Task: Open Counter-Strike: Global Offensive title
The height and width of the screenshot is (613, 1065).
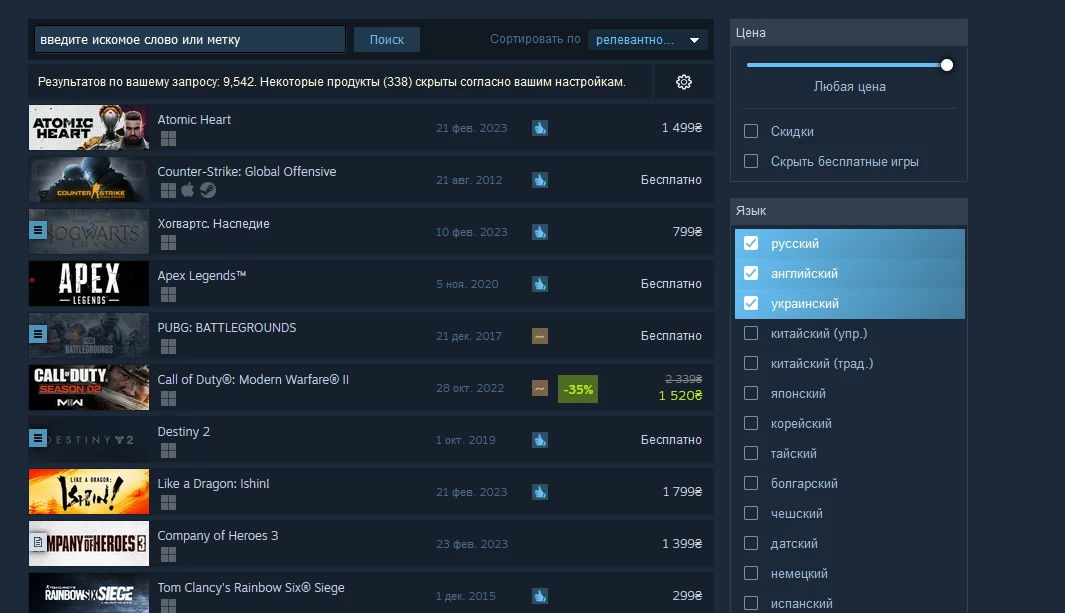Action: pos(247,172)
